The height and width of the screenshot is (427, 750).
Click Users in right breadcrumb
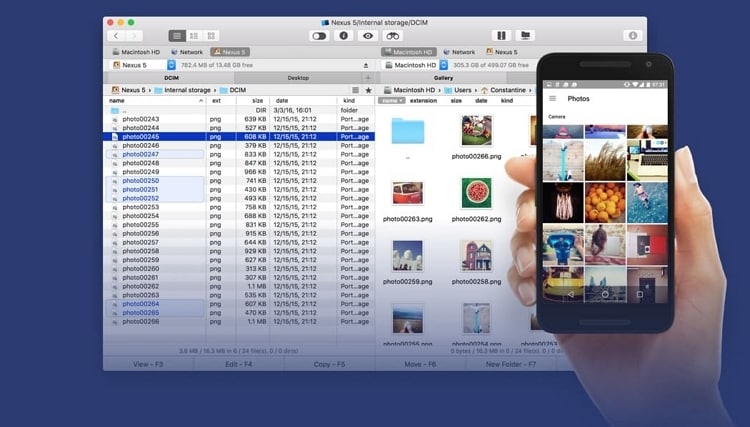(458, 90)
